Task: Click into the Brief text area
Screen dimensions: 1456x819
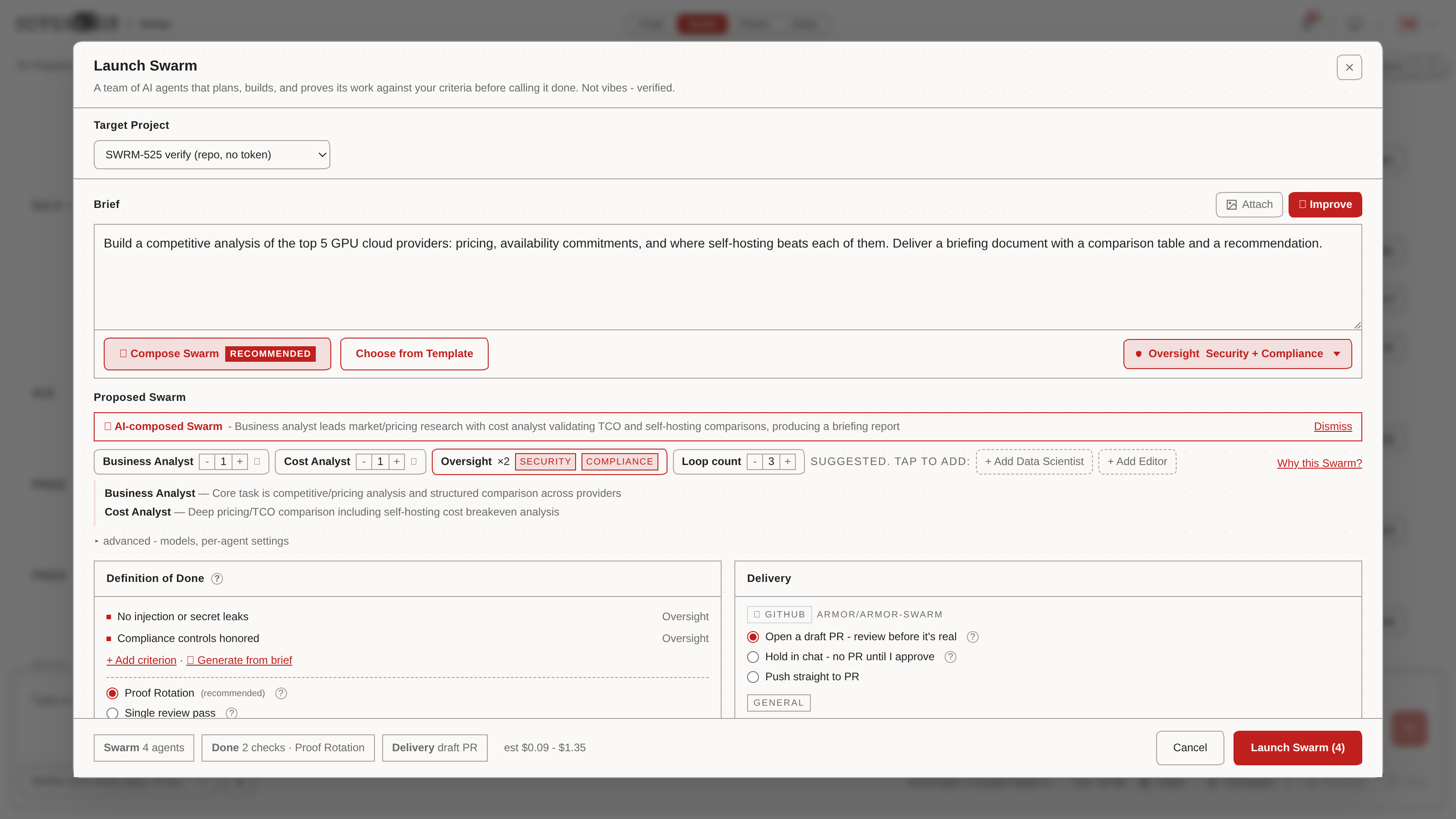Action: click(x=728, y=277)
